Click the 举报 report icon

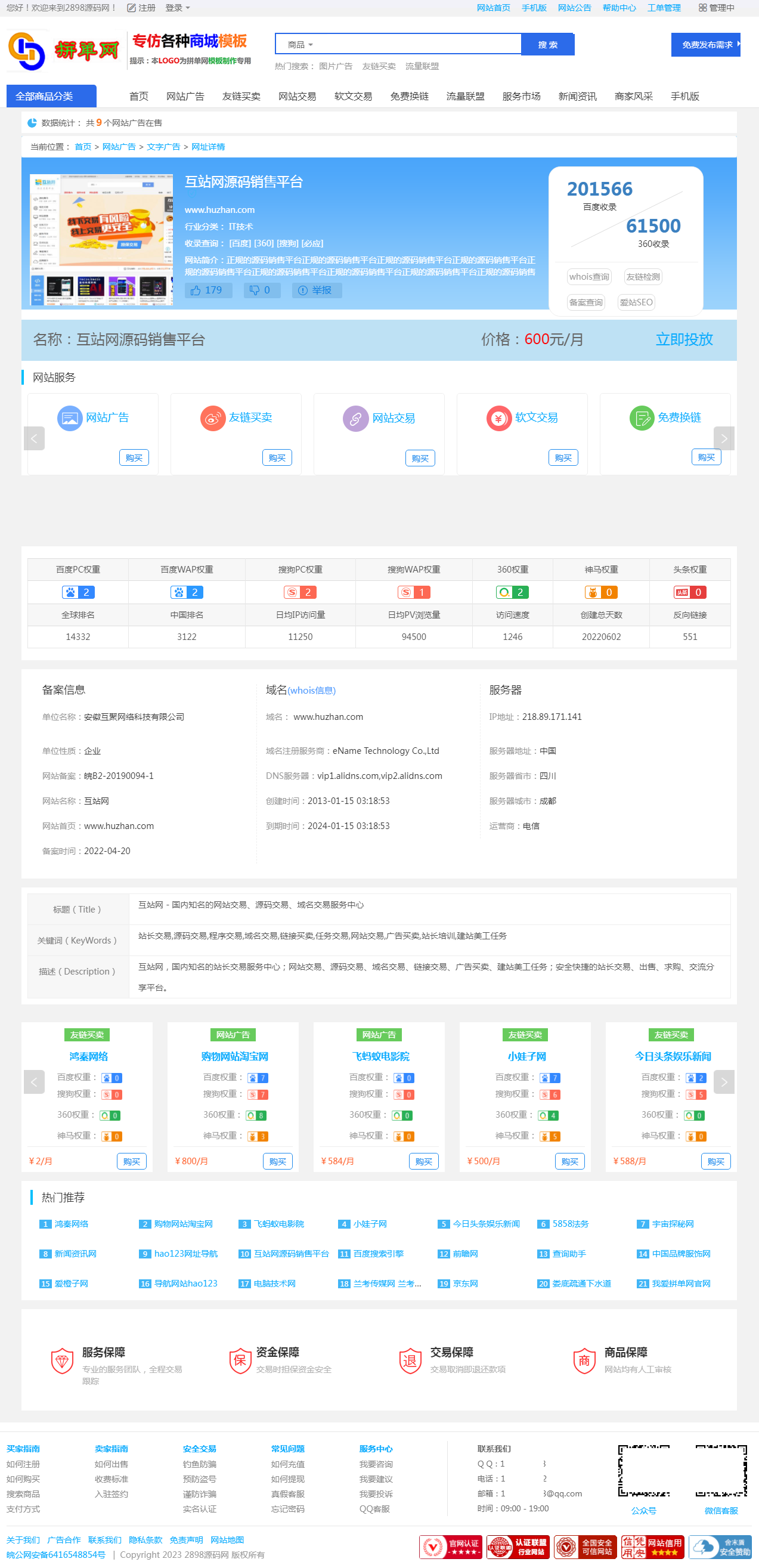pos(302,290)
